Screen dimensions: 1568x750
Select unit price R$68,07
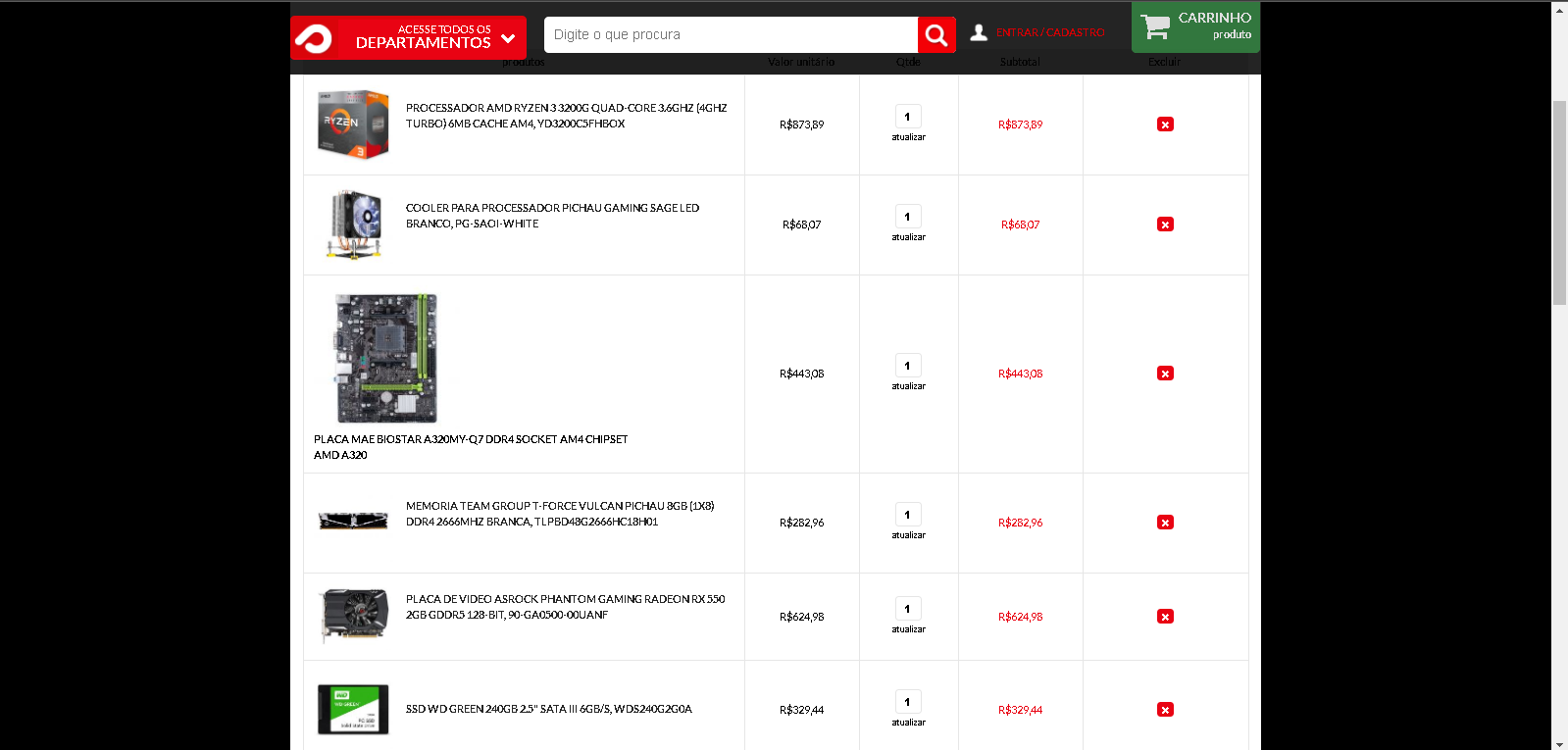tap(801, 225)
